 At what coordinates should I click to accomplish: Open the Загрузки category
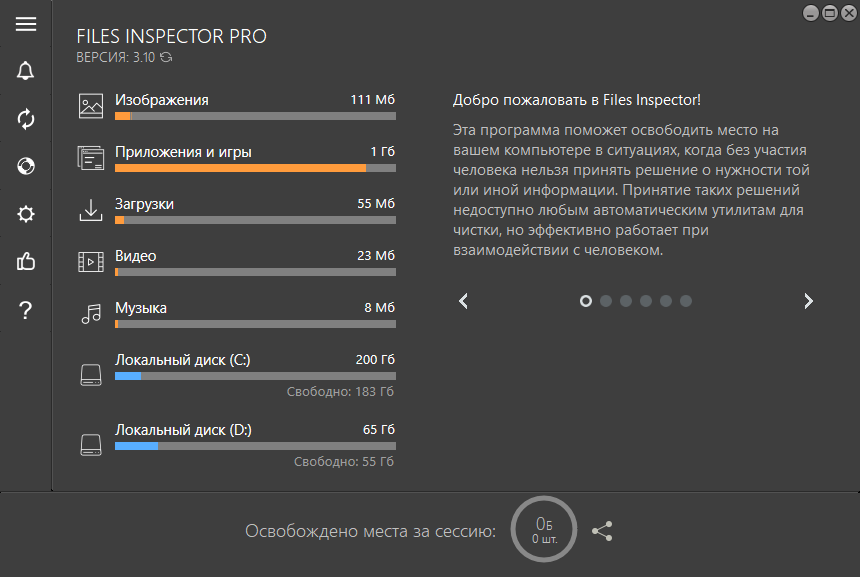coord(145,204)
